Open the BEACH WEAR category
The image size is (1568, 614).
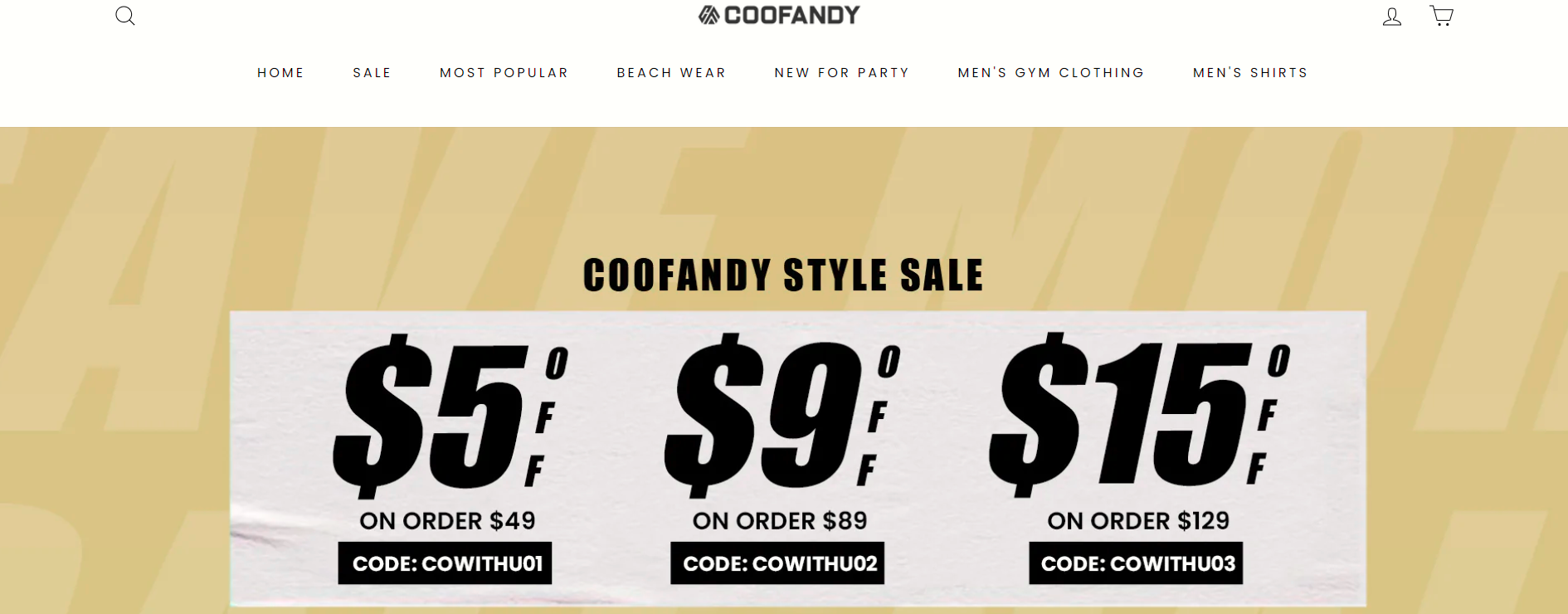tap(670, 72)
